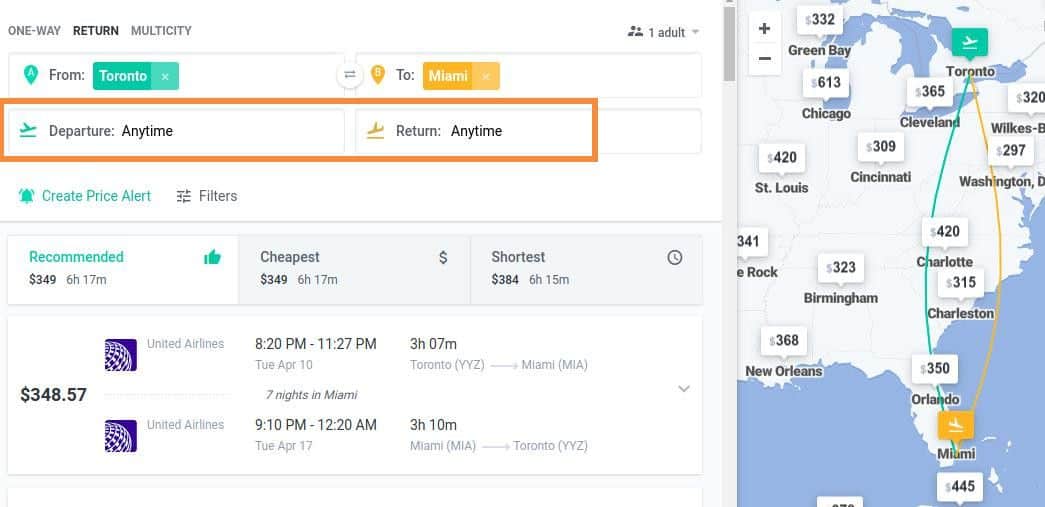Click the departure plane icon

click(28, 130)
